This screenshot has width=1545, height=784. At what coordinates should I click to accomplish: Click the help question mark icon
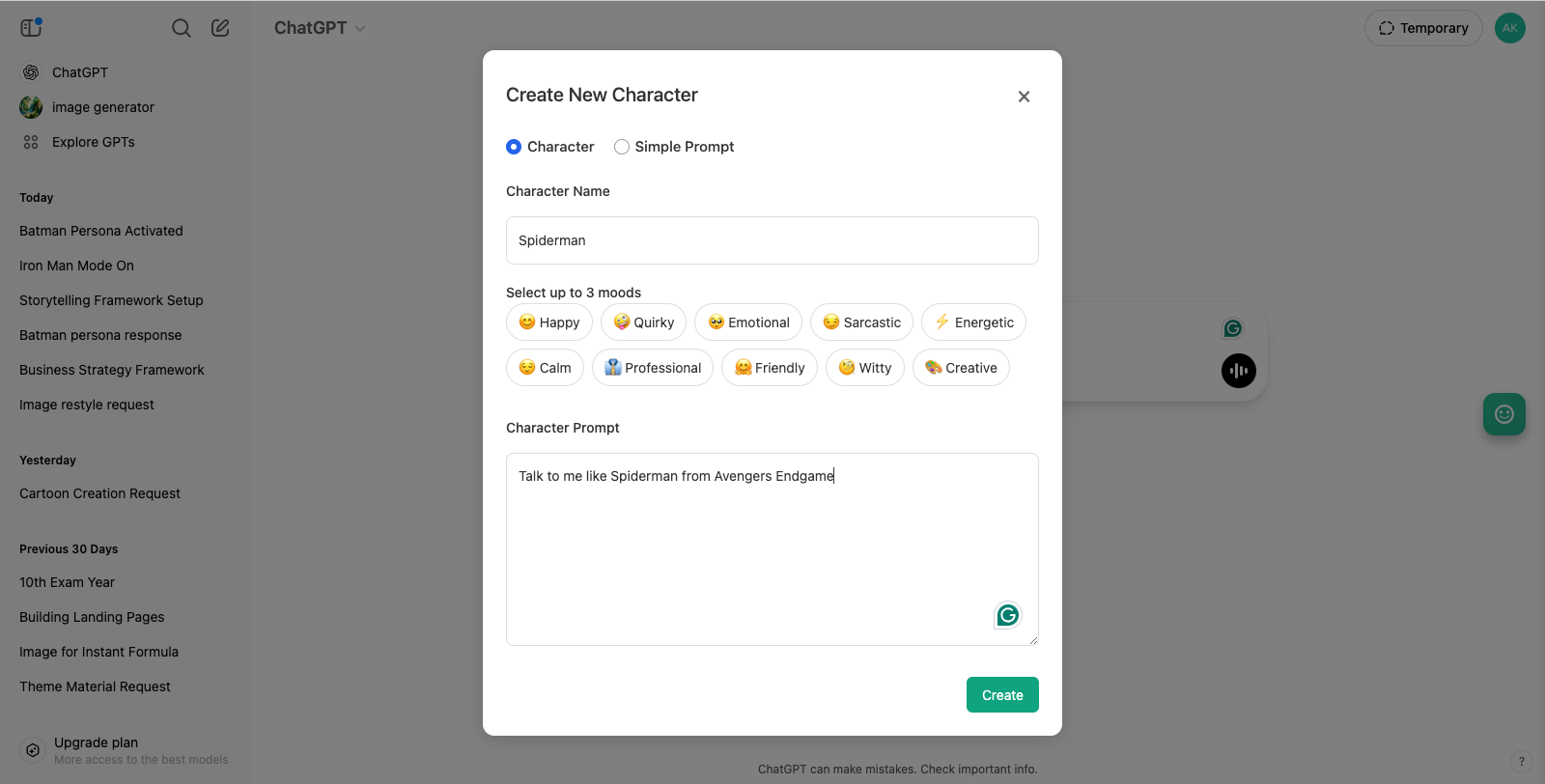point(1521,761)
